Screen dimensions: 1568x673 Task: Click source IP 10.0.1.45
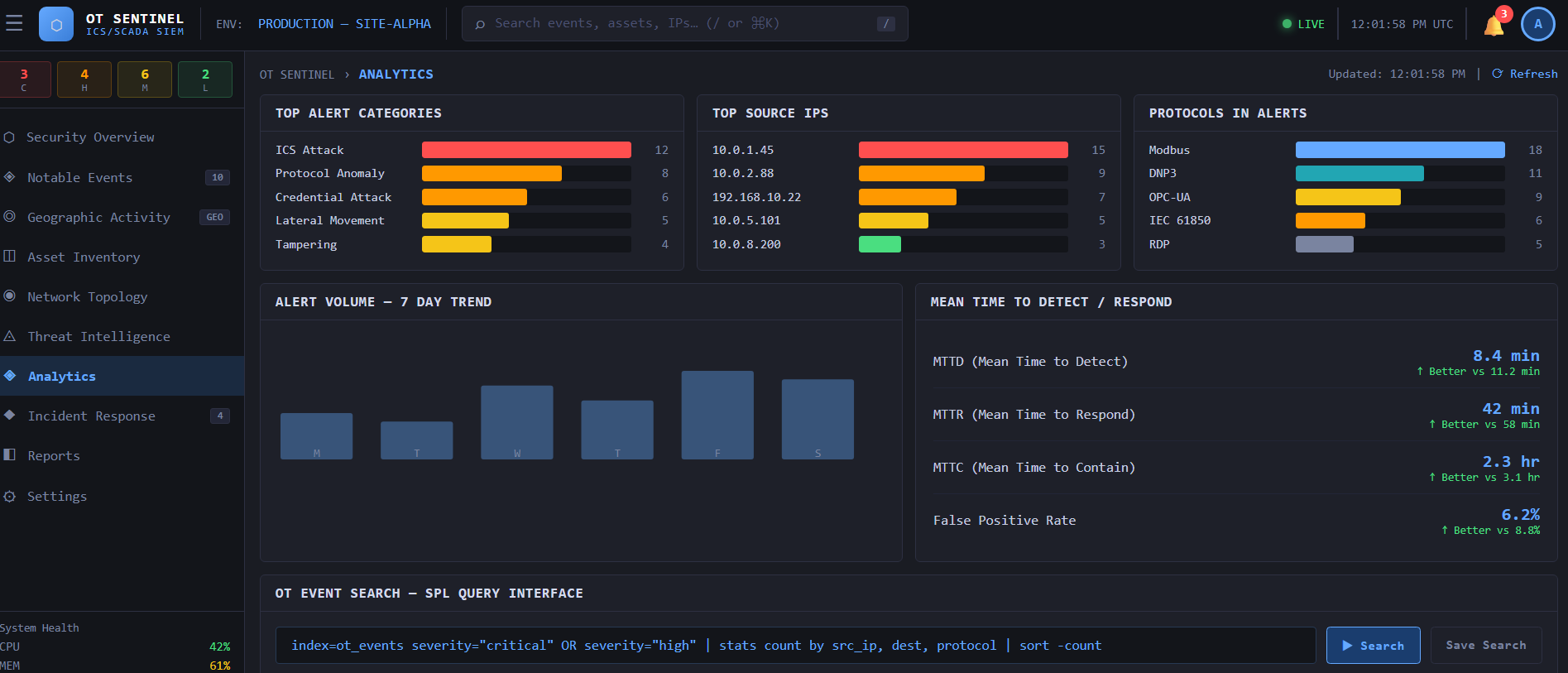[743, 150]
